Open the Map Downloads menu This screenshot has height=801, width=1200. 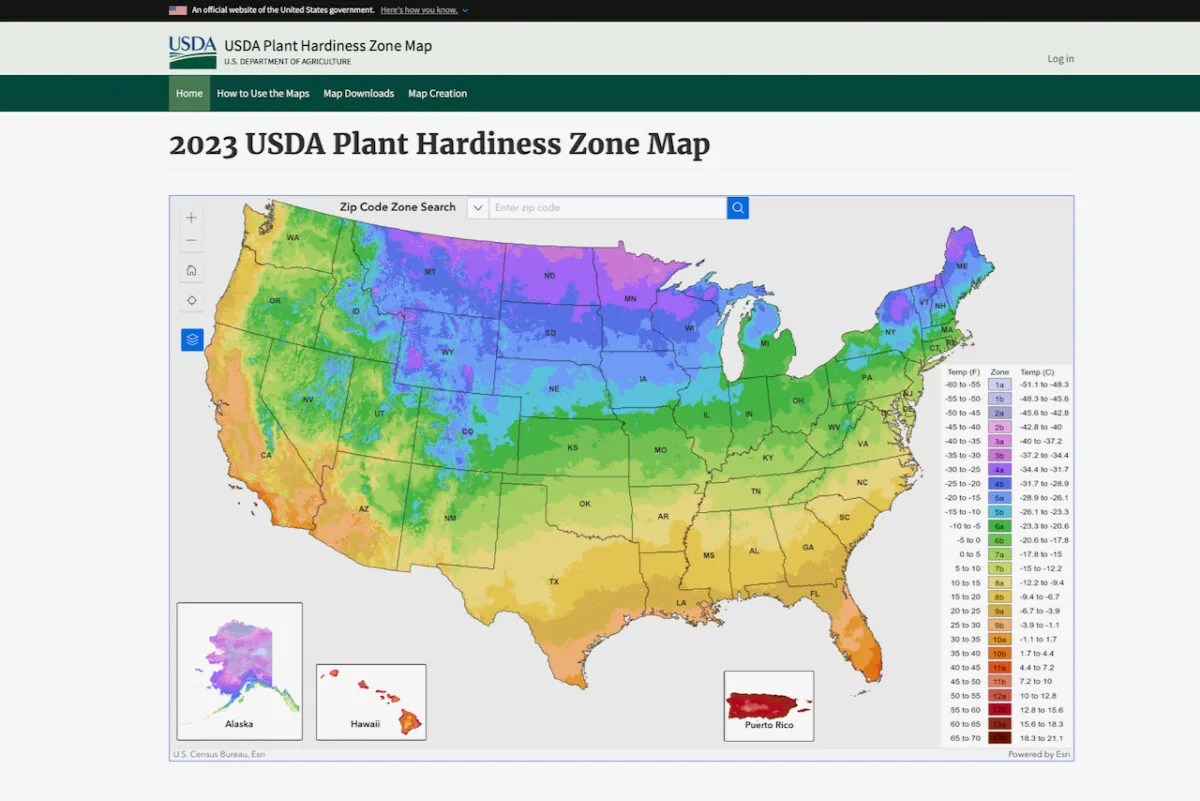click(359, 93)
